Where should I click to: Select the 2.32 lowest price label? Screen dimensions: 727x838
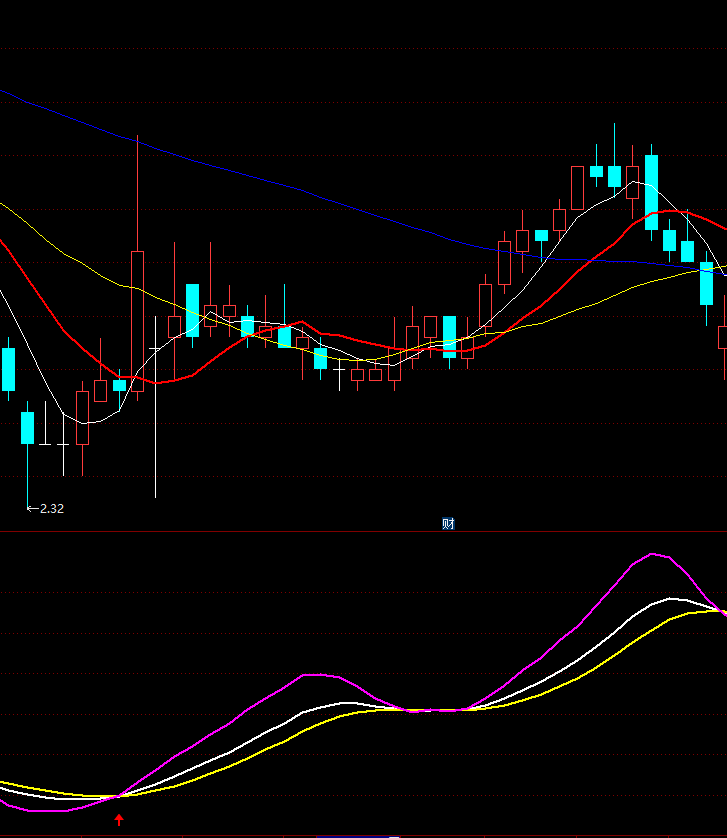pos(52,509)
